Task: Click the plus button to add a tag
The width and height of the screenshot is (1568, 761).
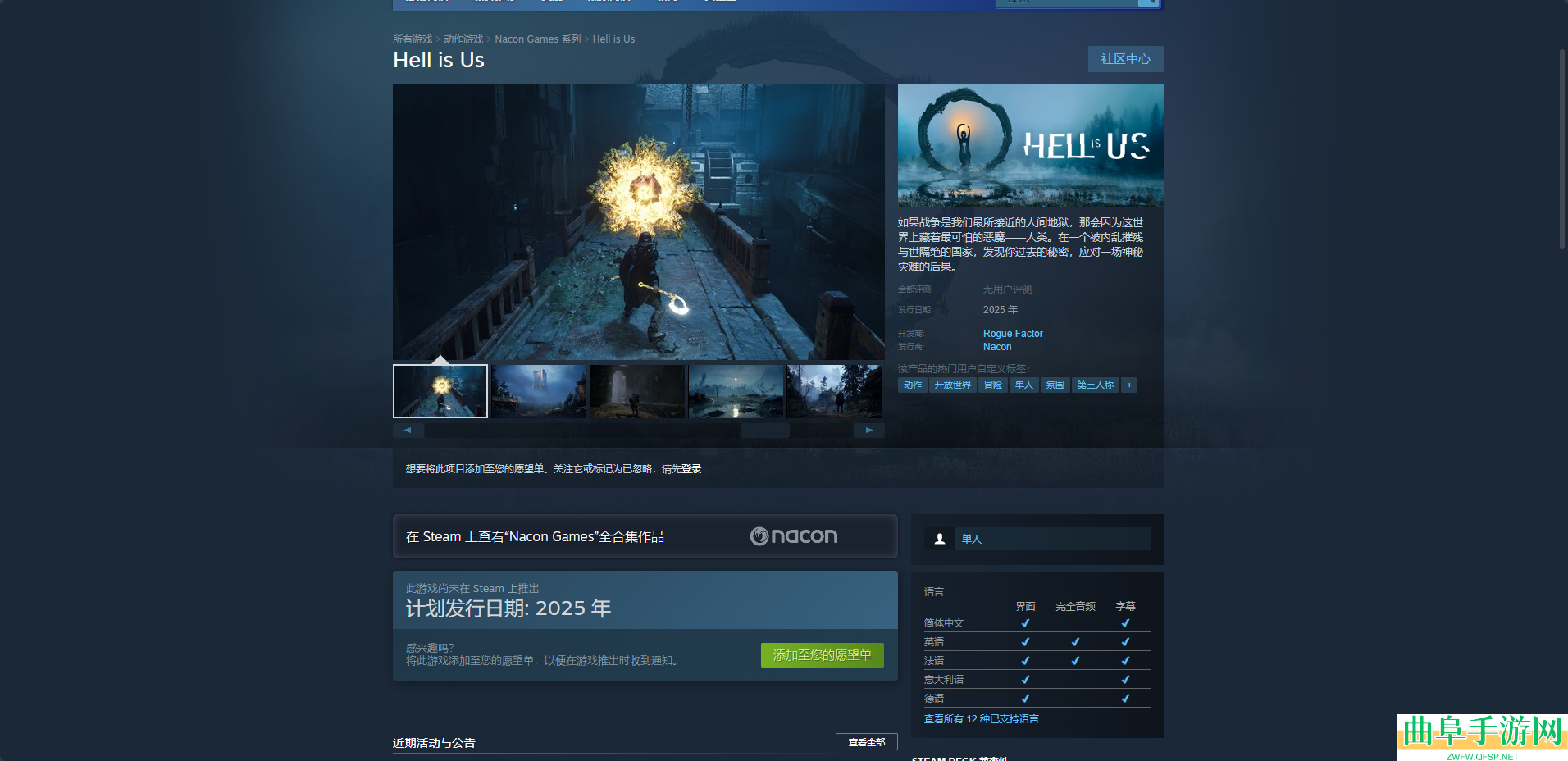Action: (1129, 385)
